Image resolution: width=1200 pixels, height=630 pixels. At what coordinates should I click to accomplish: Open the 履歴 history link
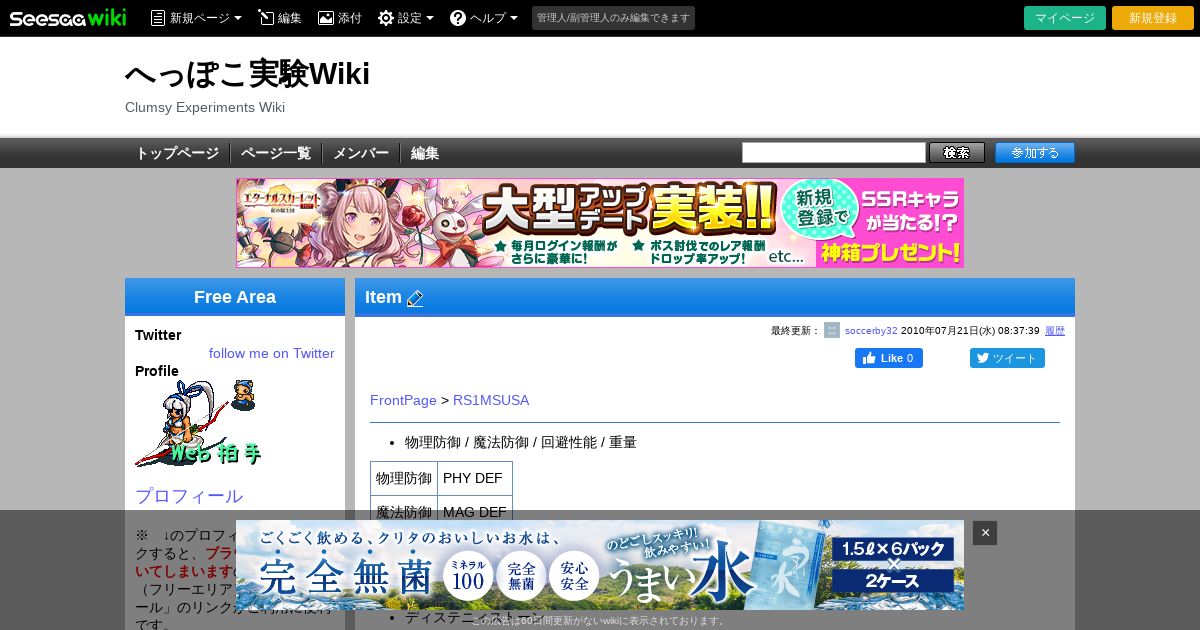[1055, 331]
